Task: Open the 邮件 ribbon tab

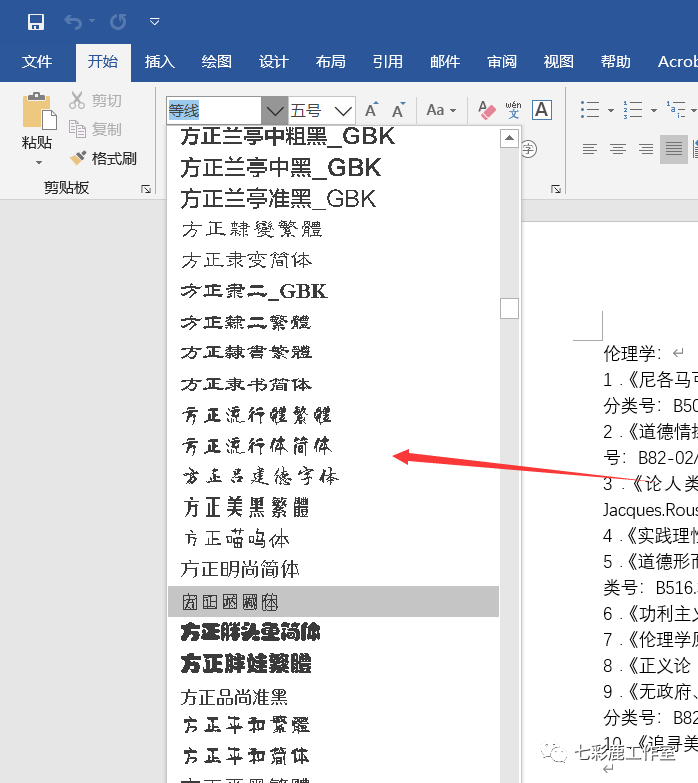Action: point(445,62)
